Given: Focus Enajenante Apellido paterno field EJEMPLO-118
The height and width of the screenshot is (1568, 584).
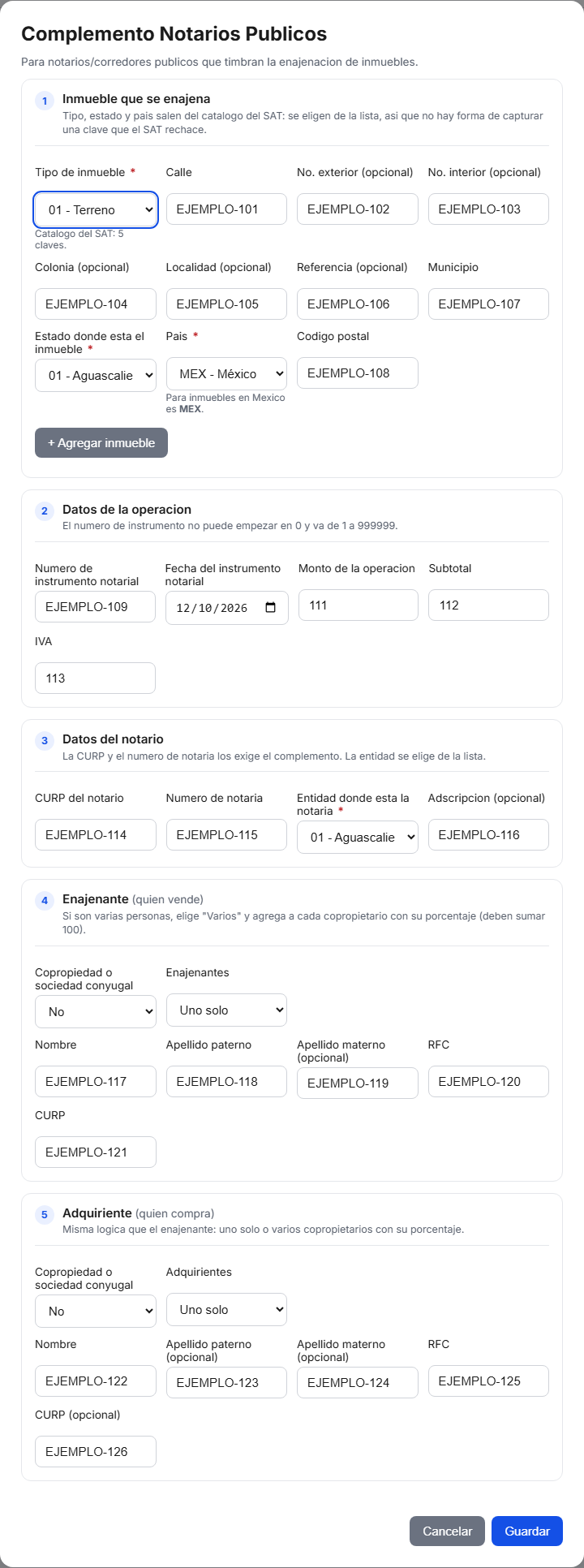Looking at the screenshot, I should 226,1081.
